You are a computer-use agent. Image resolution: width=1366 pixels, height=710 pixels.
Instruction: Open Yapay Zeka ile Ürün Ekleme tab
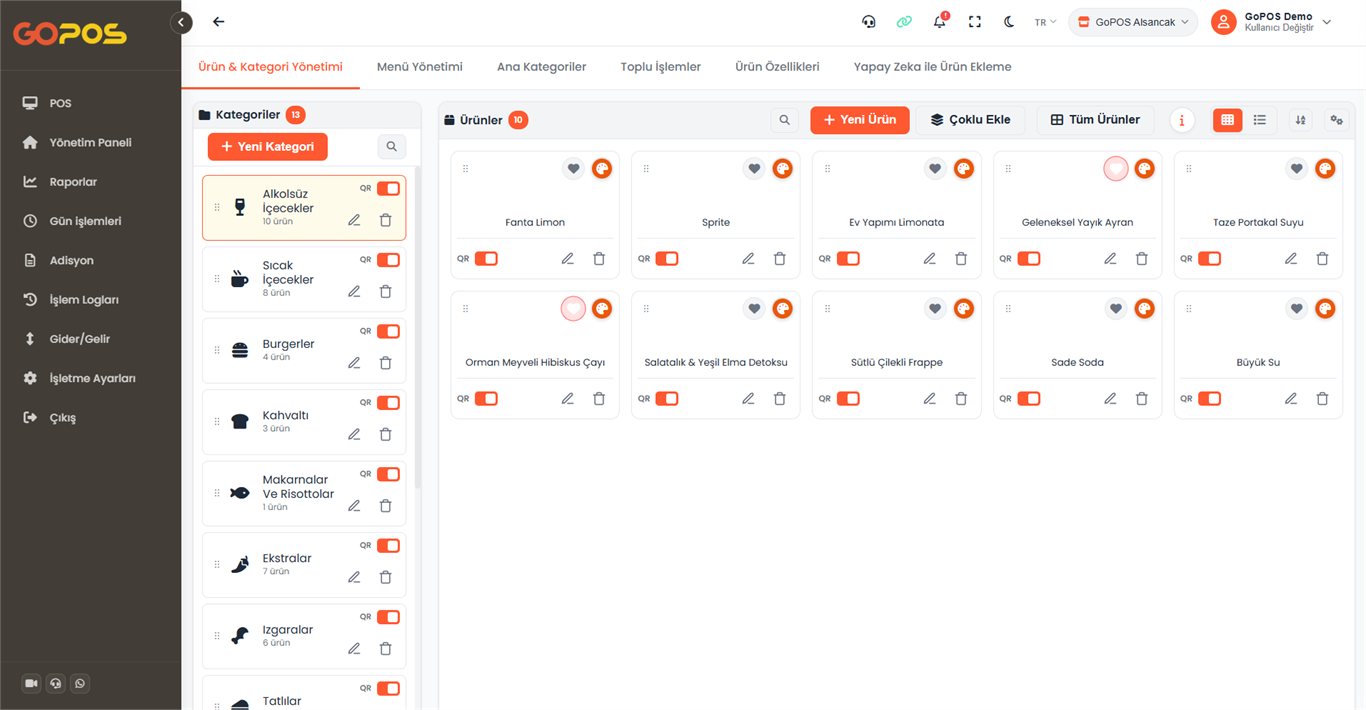coord(933,67)
